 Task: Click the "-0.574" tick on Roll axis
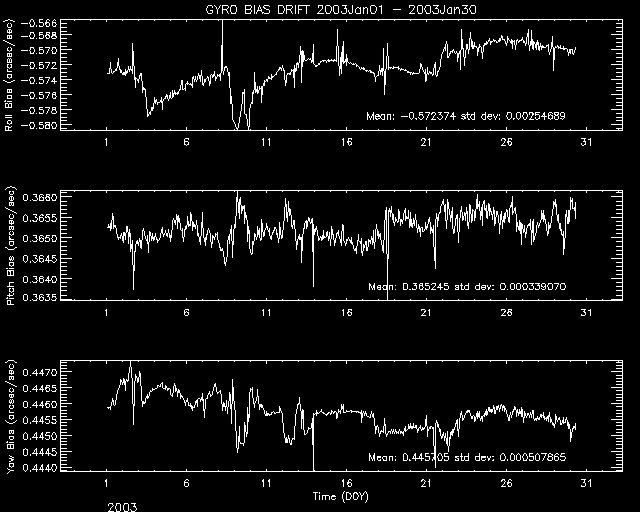[x=39, y=80]
